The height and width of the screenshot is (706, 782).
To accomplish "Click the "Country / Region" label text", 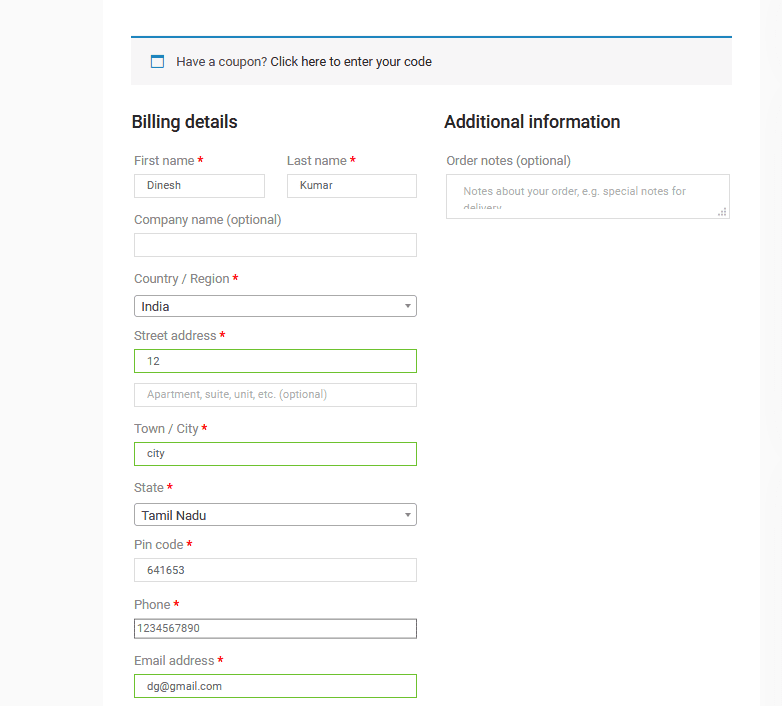I will pyautogui.click(x=181, y=279).
